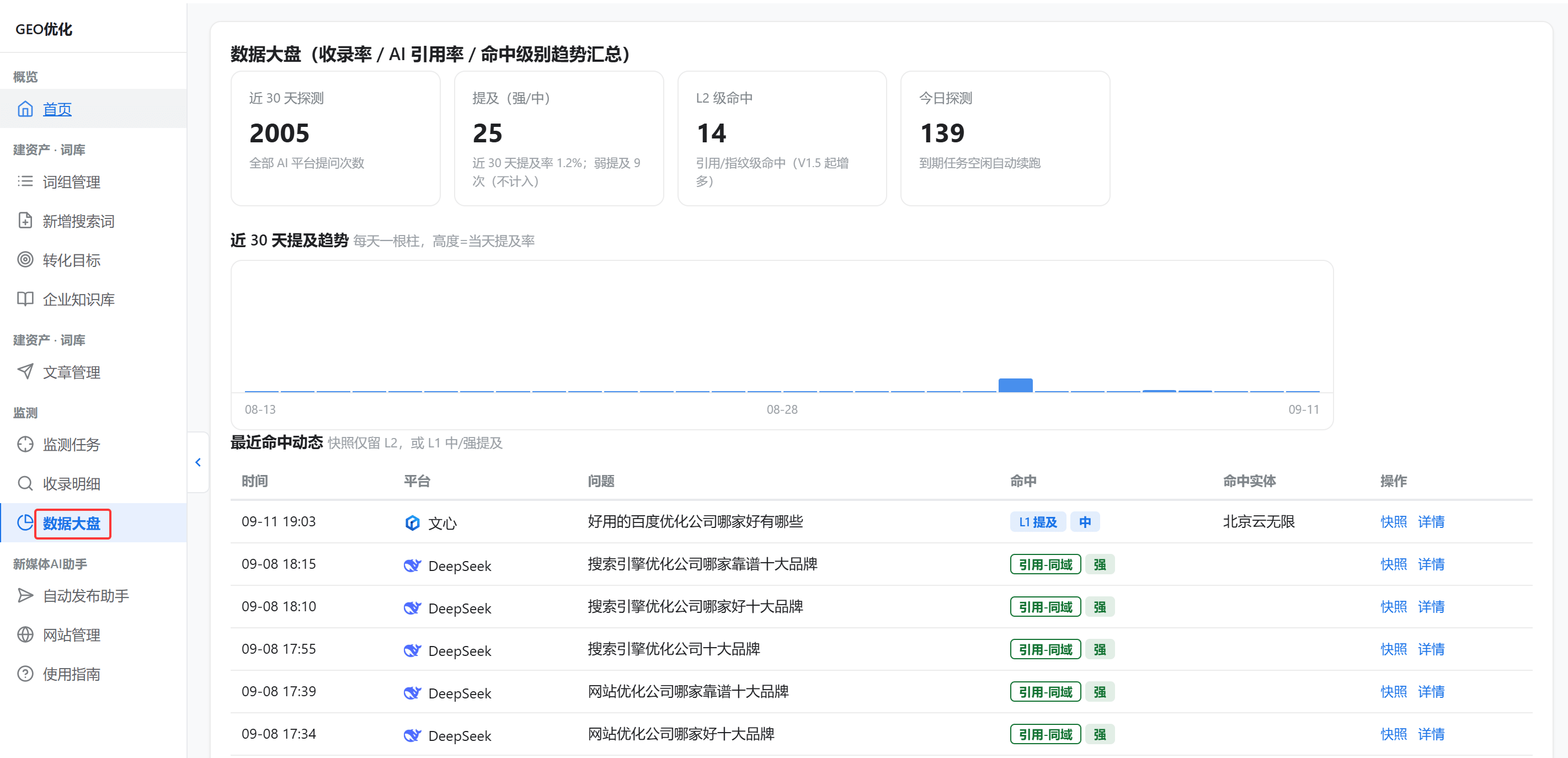Screen dimensions: 1568x758
Task: Click the 命中 column header
Action: pos(1023,481)
